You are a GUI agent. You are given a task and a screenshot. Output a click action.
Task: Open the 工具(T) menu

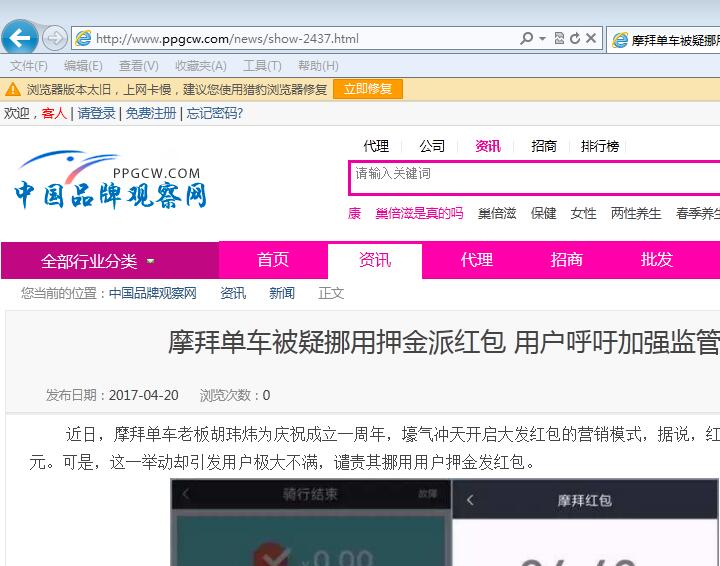coord(262,66)
